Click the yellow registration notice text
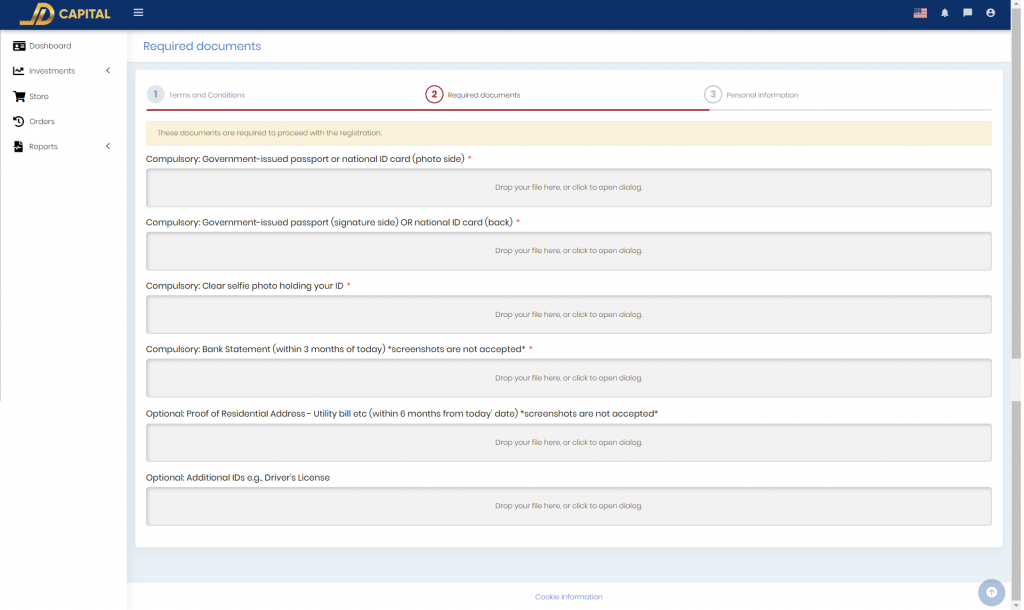 point(269,133)
